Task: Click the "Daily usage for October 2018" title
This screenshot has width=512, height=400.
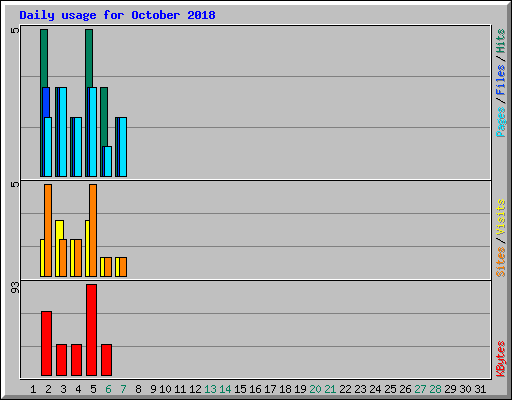Action: [x=117, y=15]
